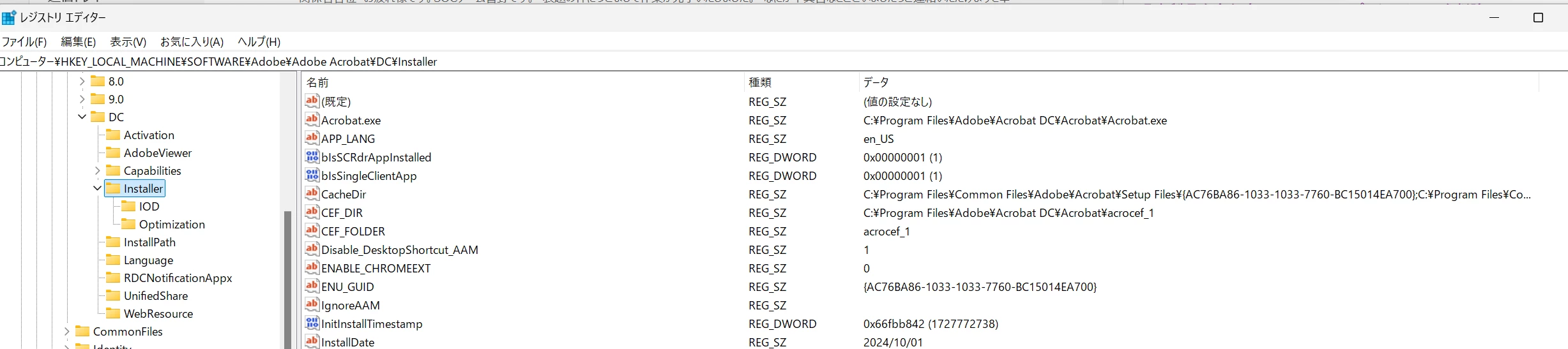Select the InitInstallTimestamp DWORD icon
The width and height of the screenshot is (1568, 349).
pyautogui.click(x=312, y=323)
